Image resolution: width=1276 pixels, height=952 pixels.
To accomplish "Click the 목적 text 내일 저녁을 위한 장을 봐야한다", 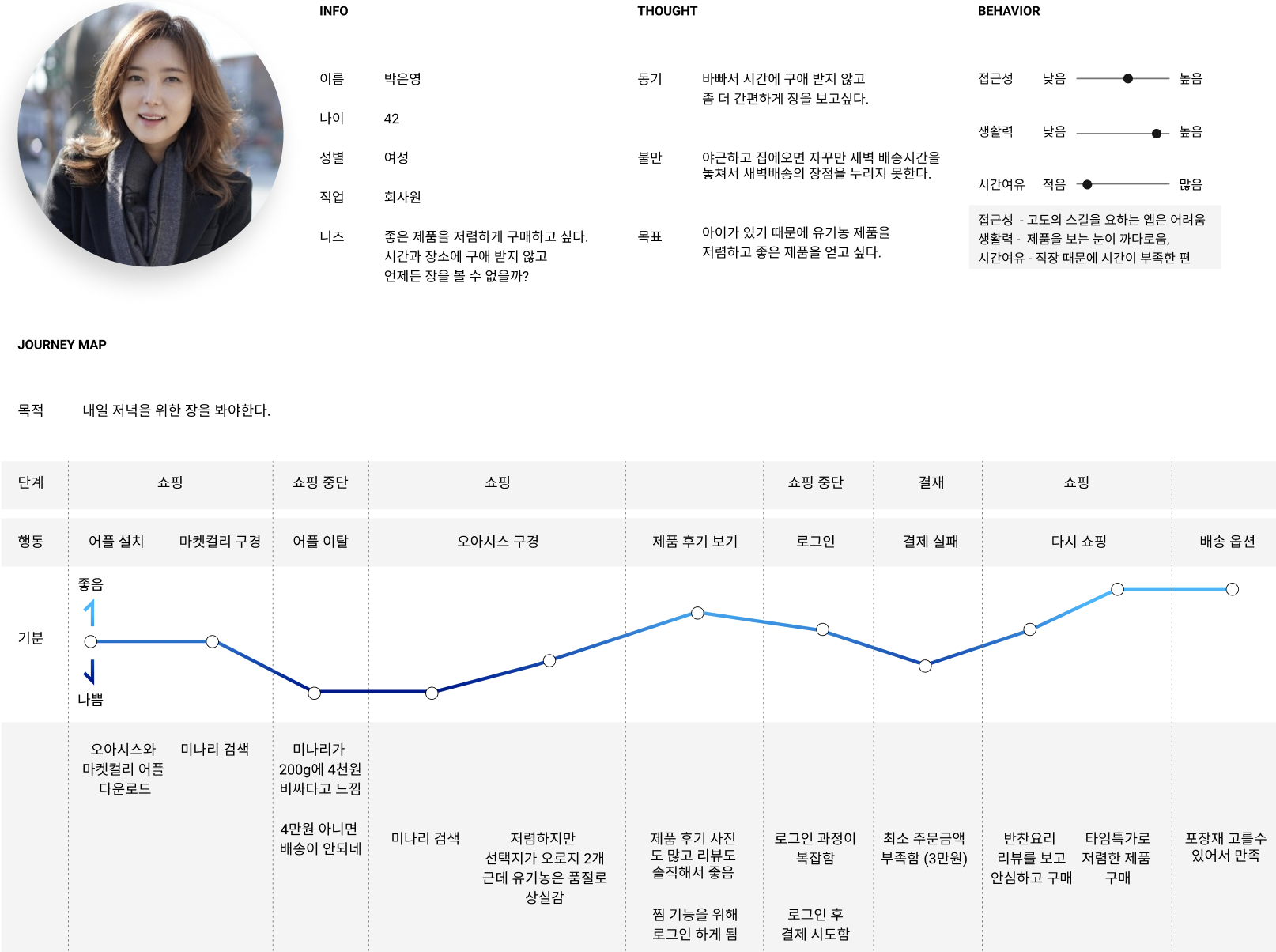I will 176,410.
